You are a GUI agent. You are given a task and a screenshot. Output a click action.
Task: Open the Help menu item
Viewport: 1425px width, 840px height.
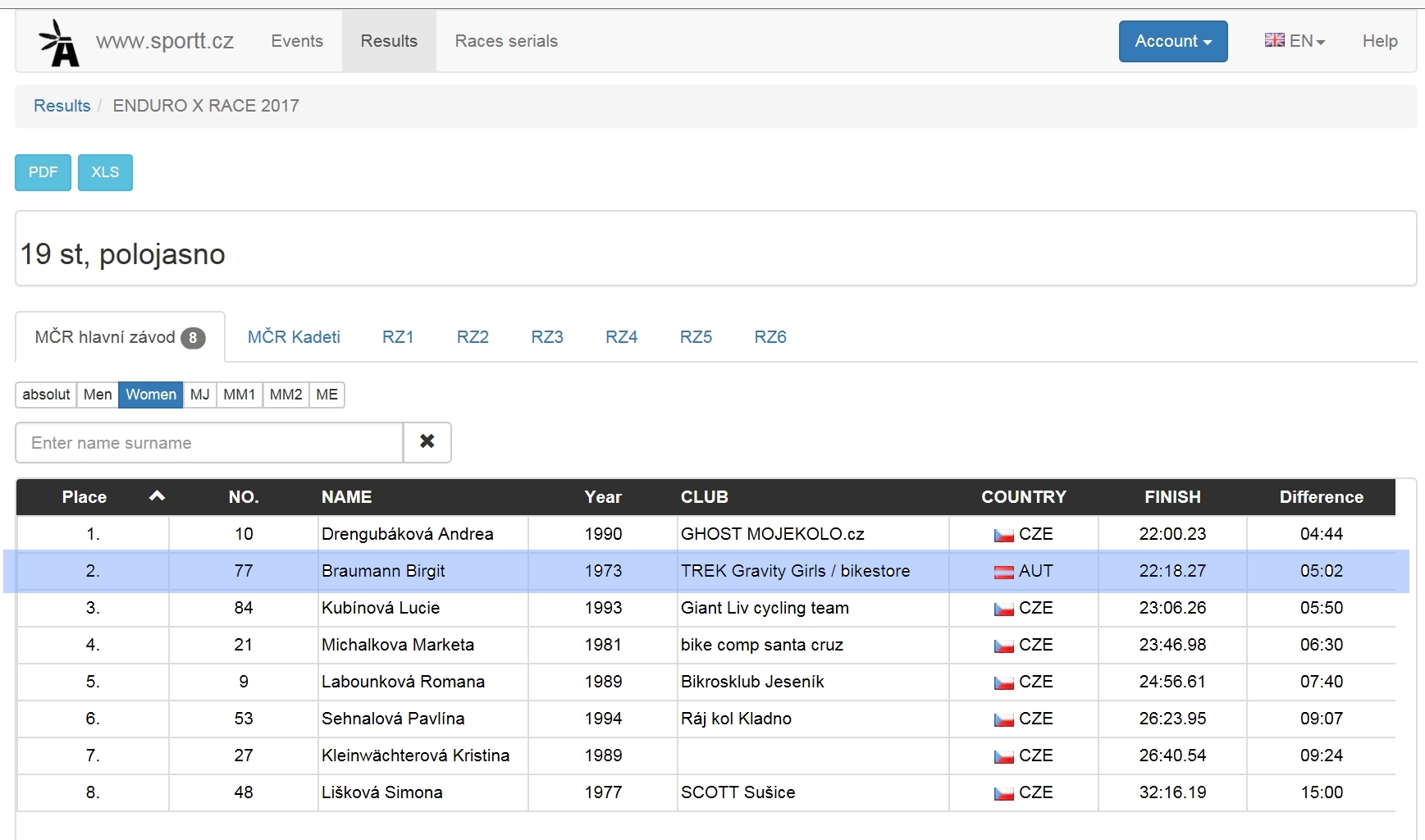click(x=1380, y=41)
